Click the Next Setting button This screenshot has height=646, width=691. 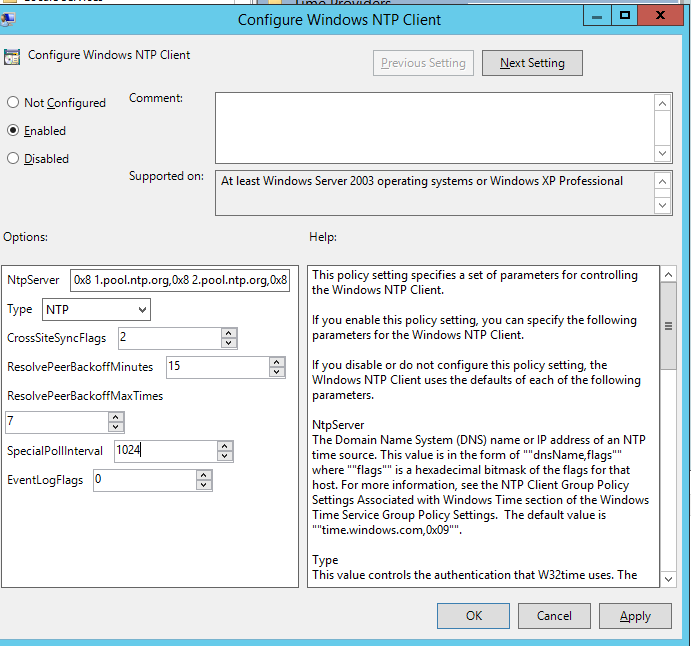pyautogui.click(x=532, y=63)
